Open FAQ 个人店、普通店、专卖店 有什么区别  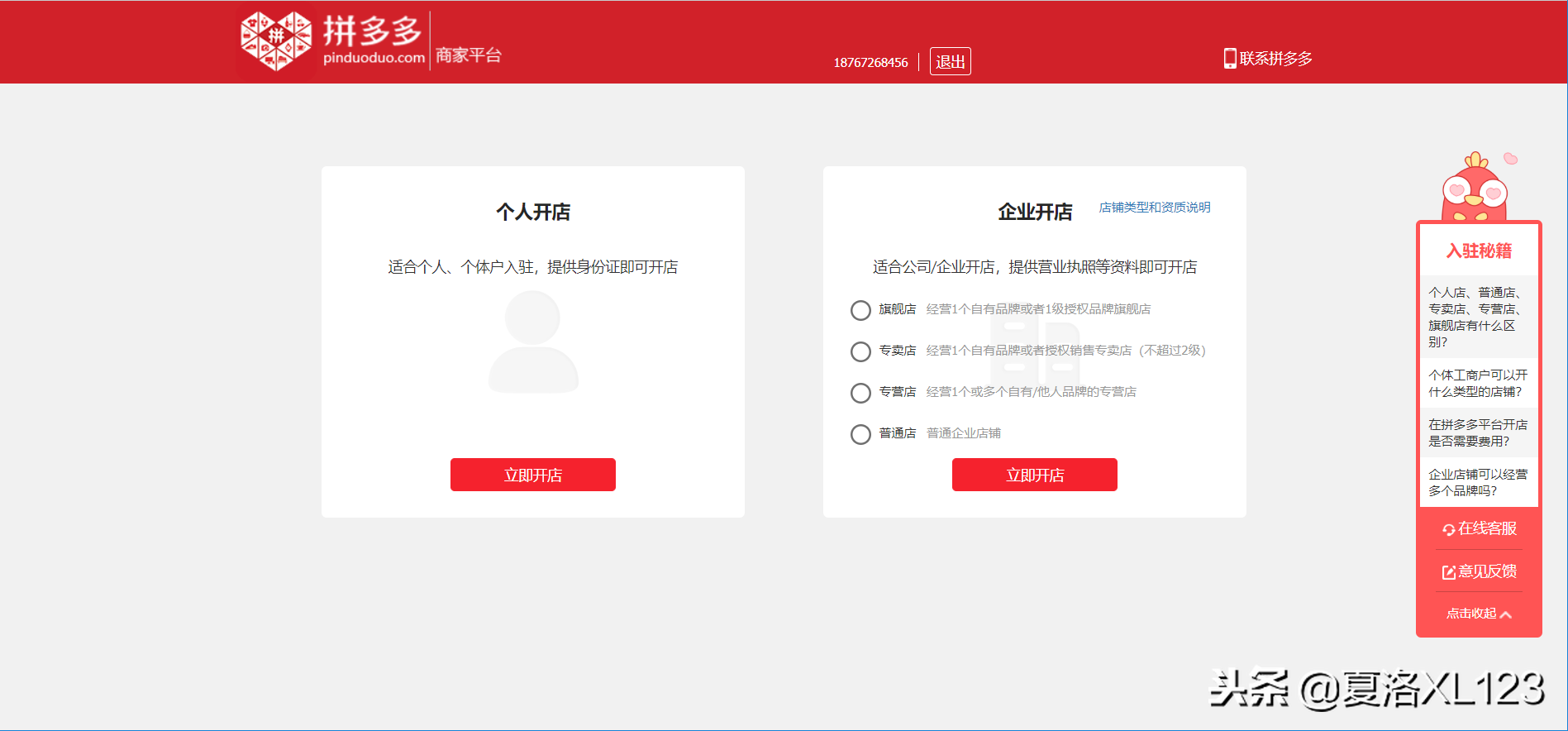(x=1479, y=317)
